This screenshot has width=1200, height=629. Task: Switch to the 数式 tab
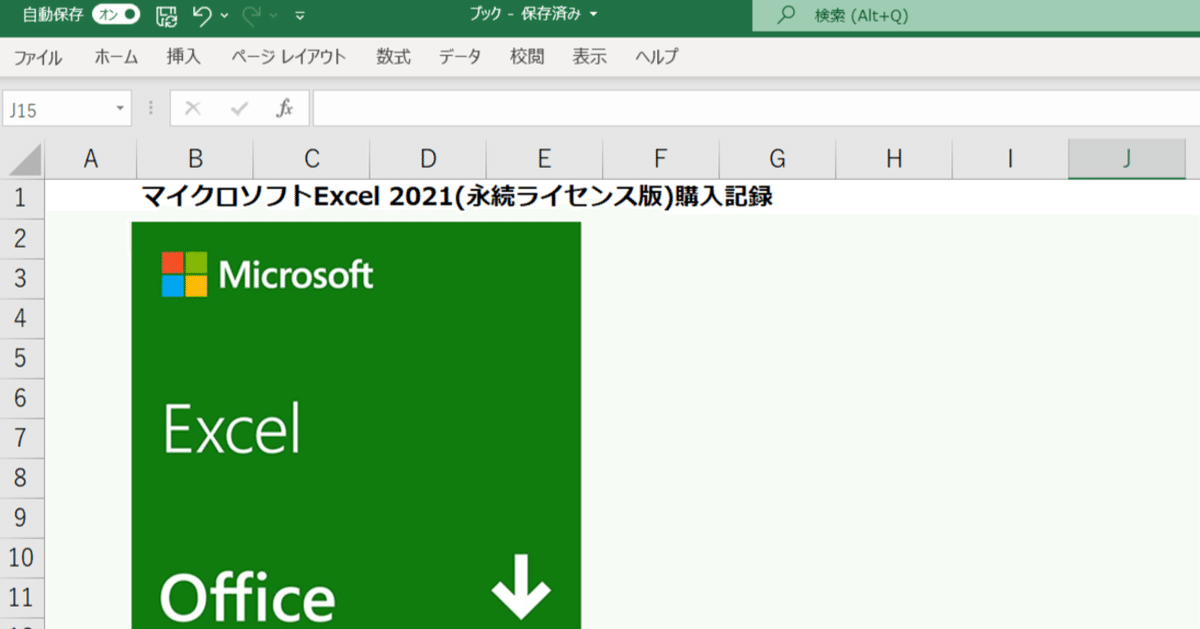coord(394,57)
